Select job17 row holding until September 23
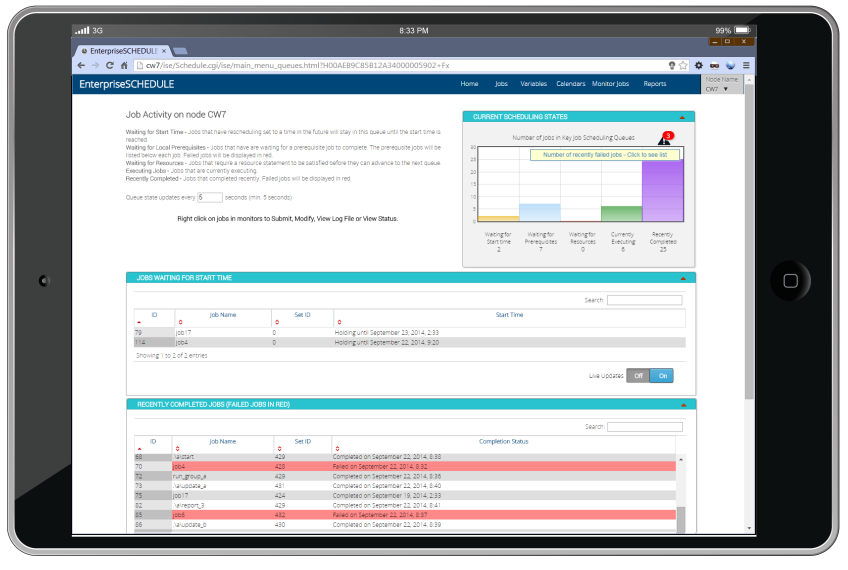This screenshot has height=570, width=848. click(x=409, y=333)
